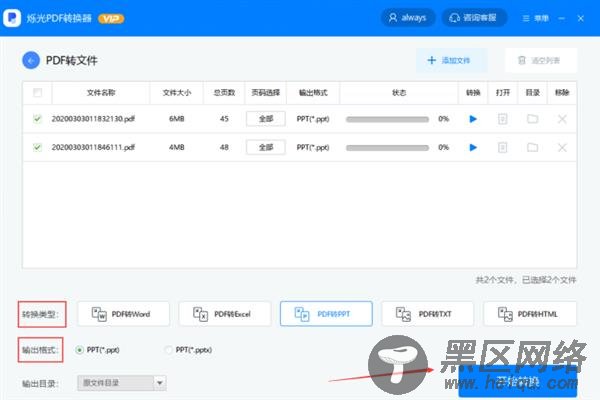Screen dimensions: 600x400
Task: Remove 20200303011832130.pdf with the X icon
Action: tap(562, 119)
